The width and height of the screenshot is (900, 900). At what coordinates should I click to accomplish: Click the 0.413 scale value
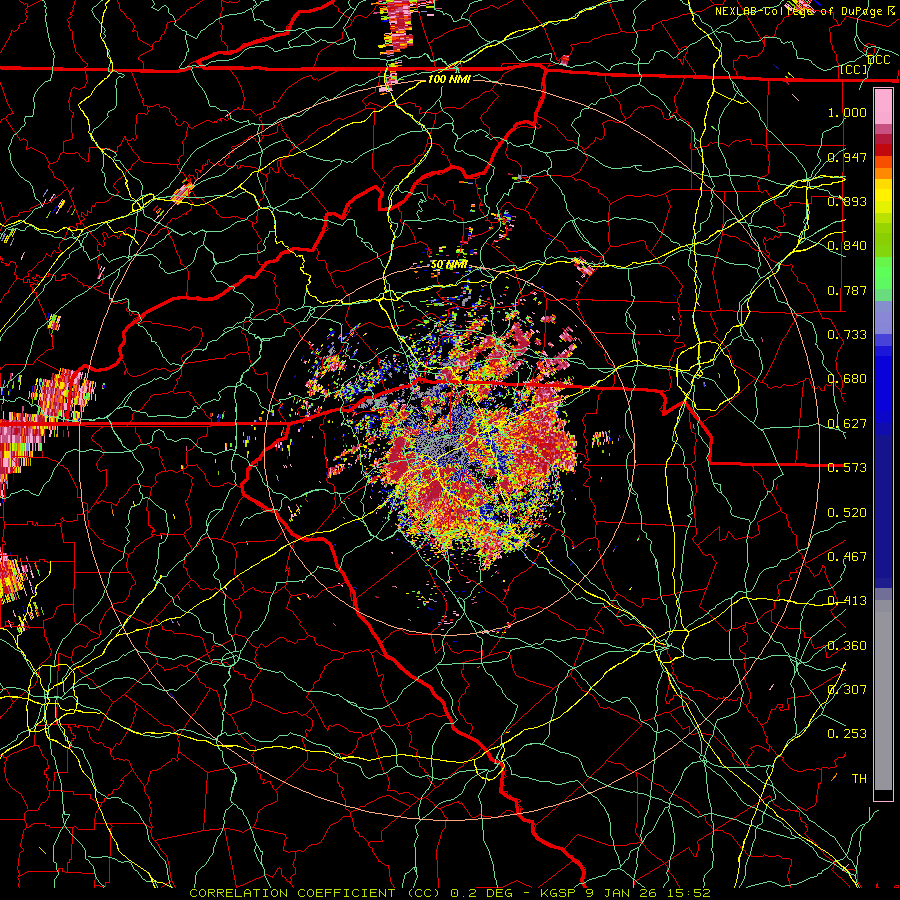click(x=847, y=600)
